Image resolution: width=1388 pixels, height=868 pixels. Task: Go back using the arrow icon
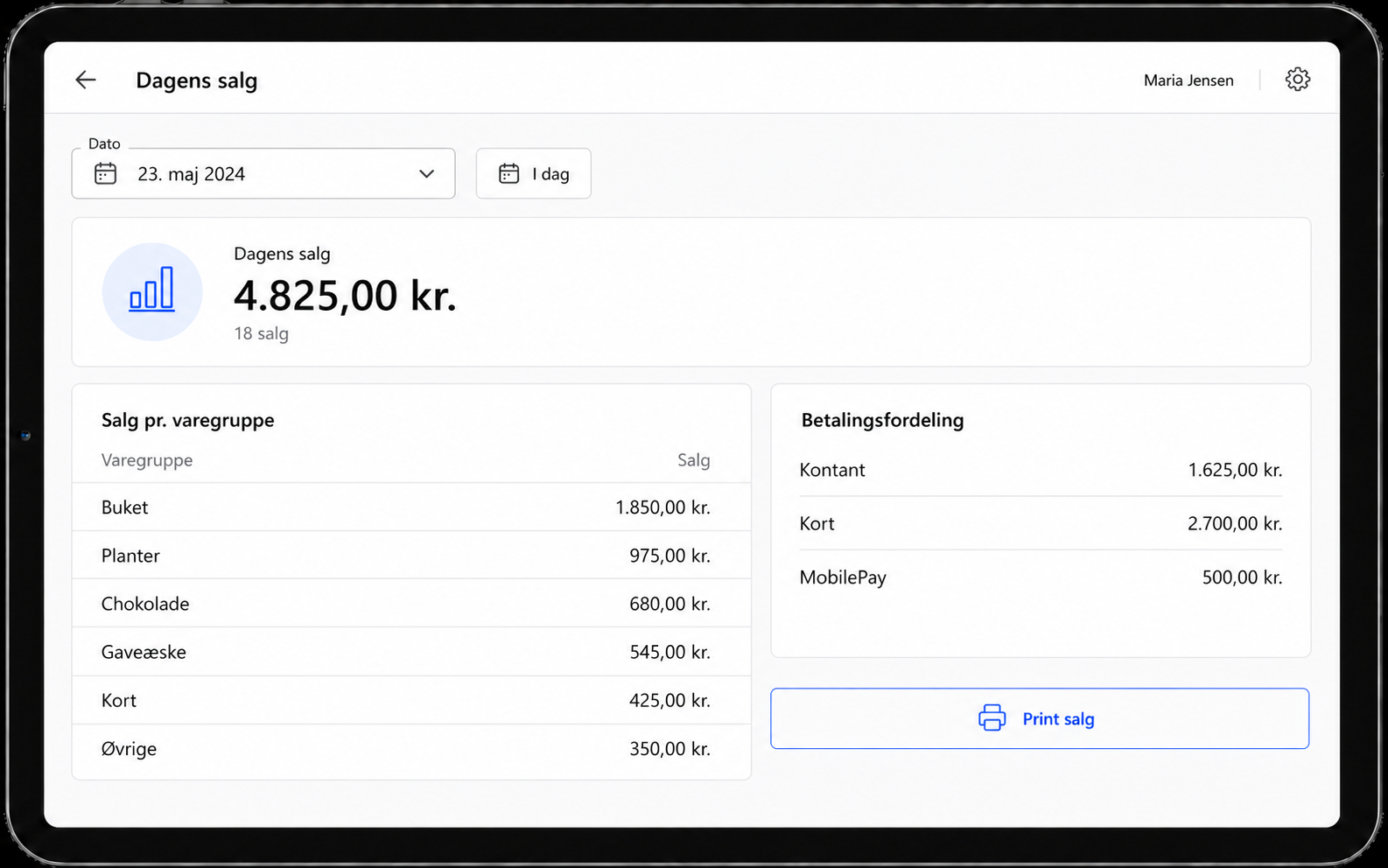coord(86,80)
